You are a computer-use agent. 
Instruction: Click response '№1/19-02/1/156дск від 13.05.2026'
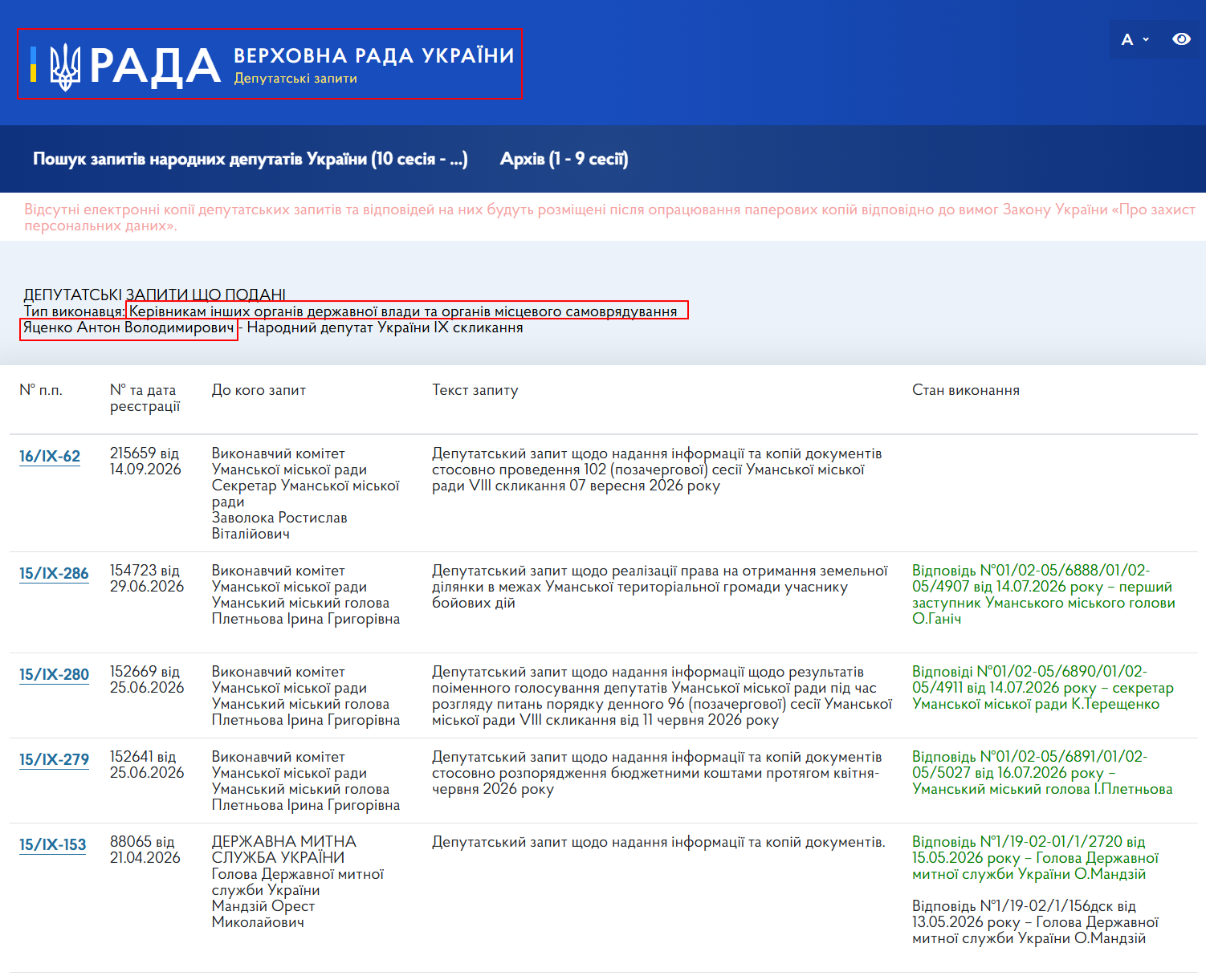pyautogui.click(x=1035, y=922)
